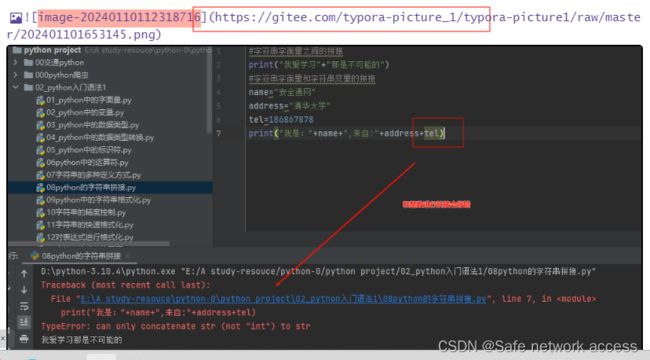Click the gutter line number 7
Screen dimensions: 650x360
[x=218, y=134]
